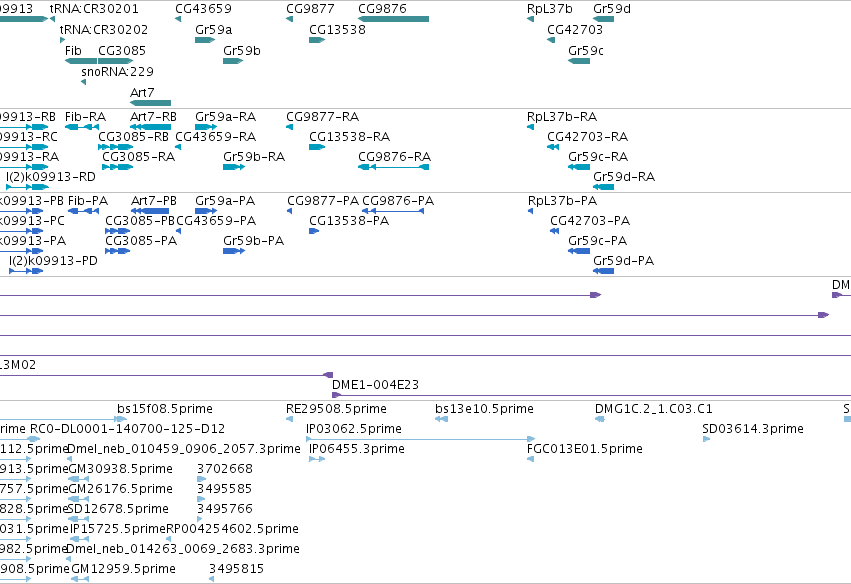851x584 pixels.
Task: Click the Gr59a-PA protein glyph
Action: (x=206, y=211)
